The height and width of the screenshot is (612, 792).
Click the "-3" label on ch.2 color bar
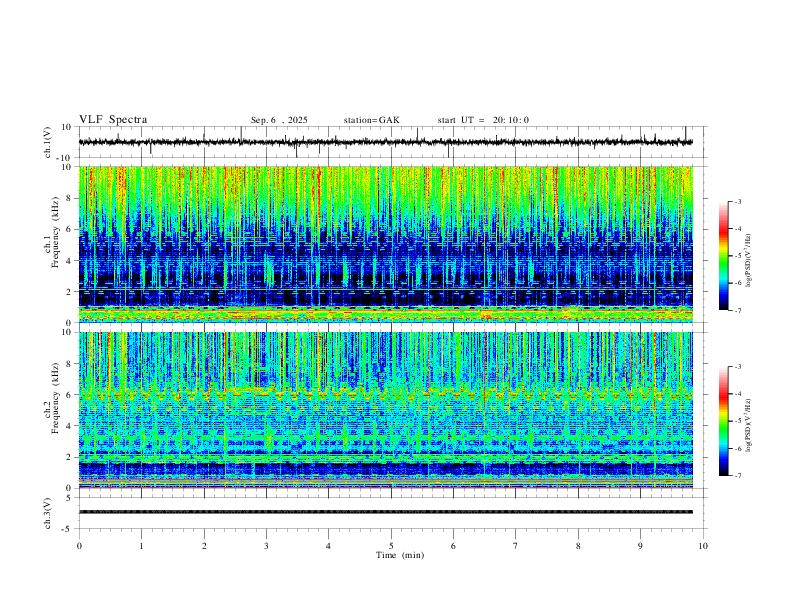pyautogui.click(x=738, y=367)
